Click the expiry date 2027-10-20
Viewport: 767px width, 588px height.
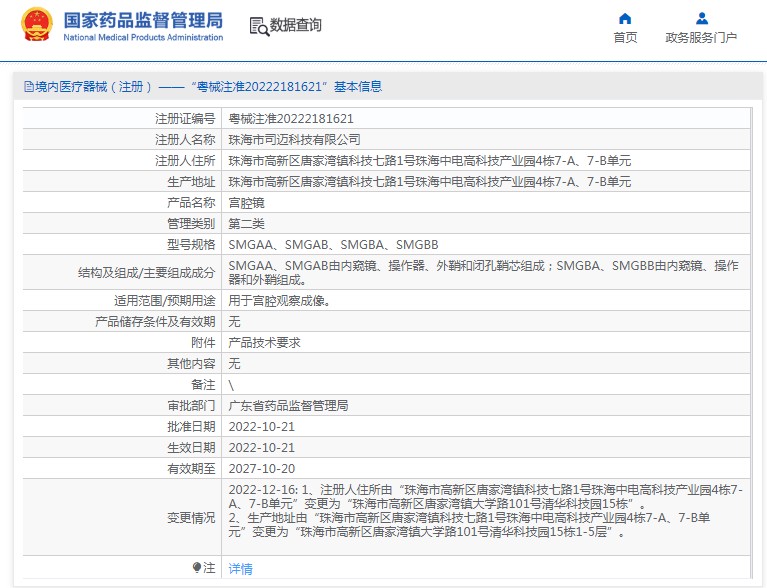point(262,468)
